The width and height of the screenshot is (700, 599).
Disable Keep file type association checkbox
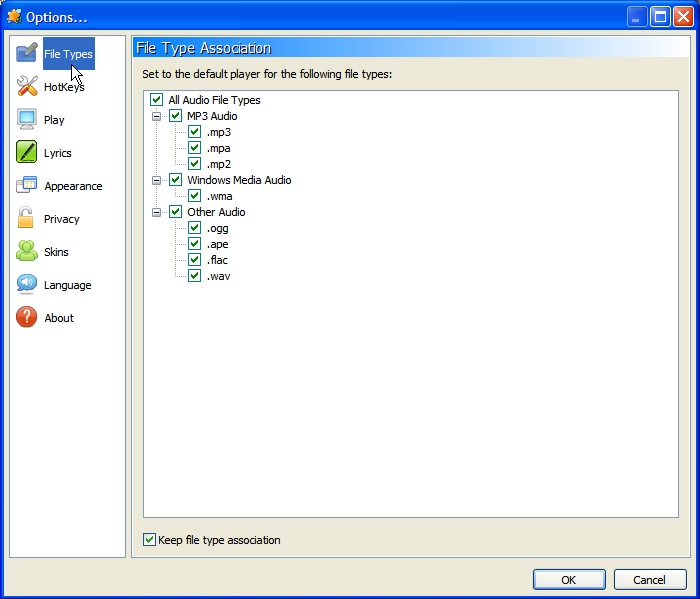pos(149,540)
